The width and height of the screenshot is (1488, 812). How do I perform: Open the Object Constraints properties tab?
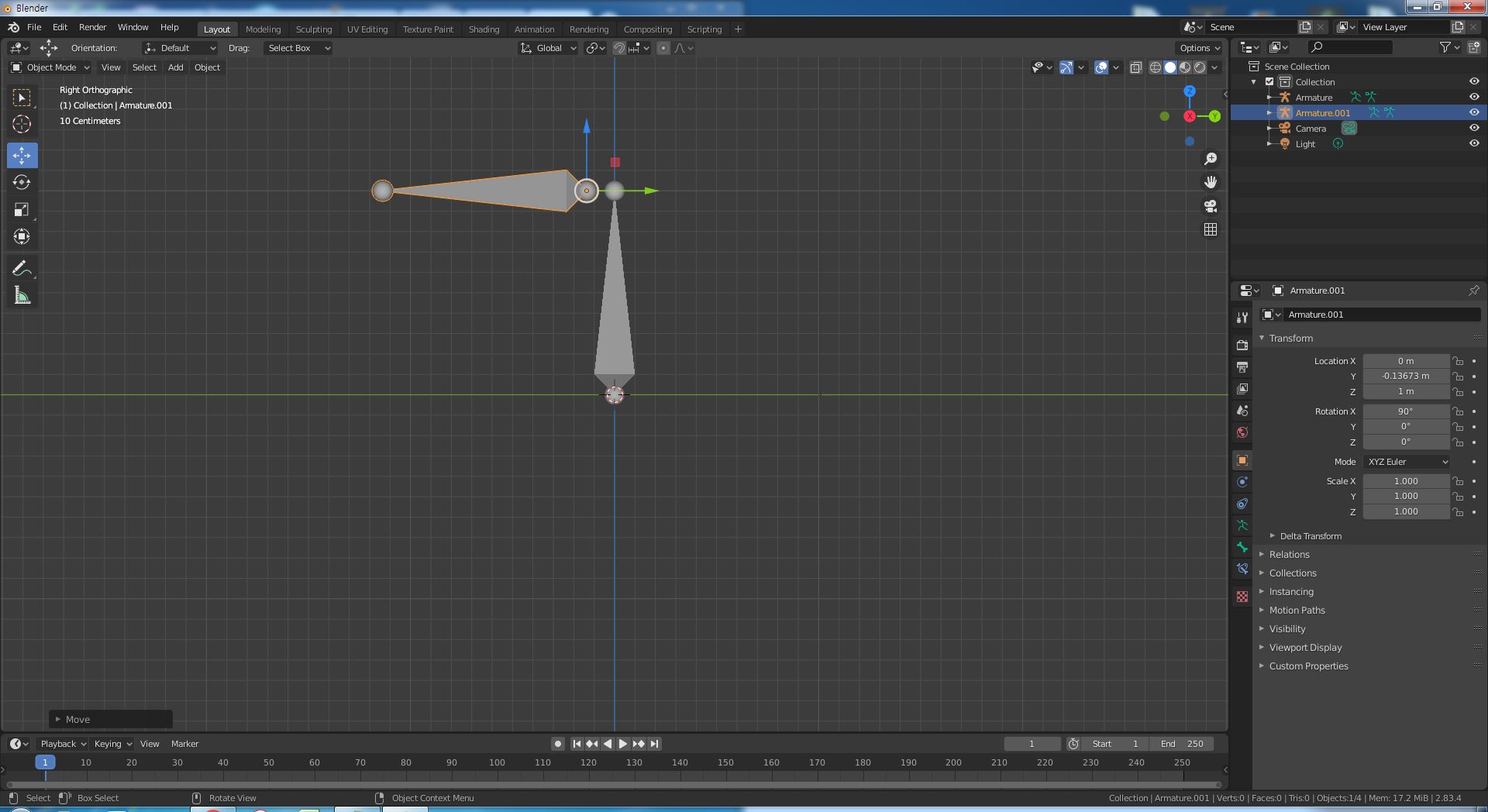1242,504
